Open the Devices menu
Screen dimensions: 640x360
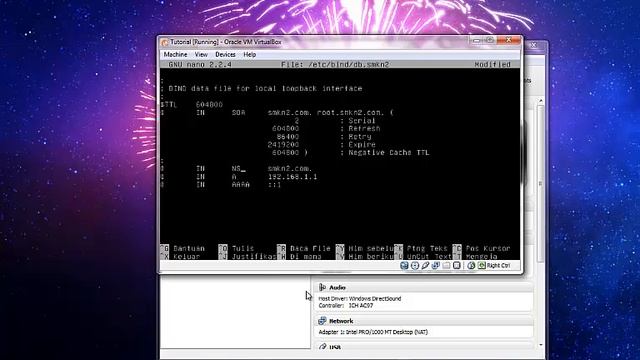[225, 54]
